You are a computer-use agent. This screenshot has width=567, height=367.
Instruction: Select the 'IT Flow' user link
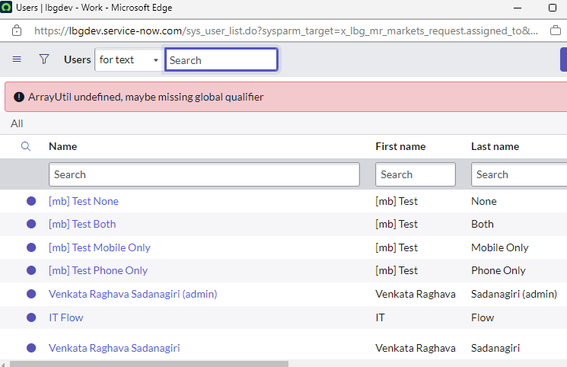click(66, 317)
